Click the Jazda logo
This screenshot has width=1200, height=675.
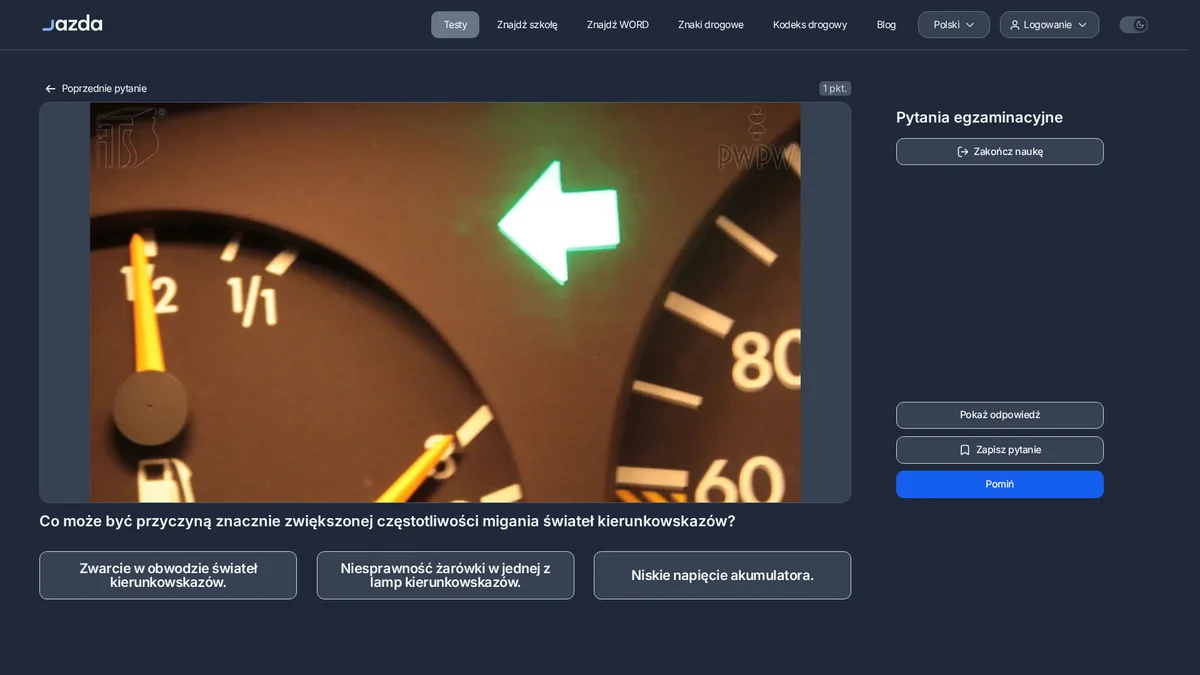(x=72, y=24)
